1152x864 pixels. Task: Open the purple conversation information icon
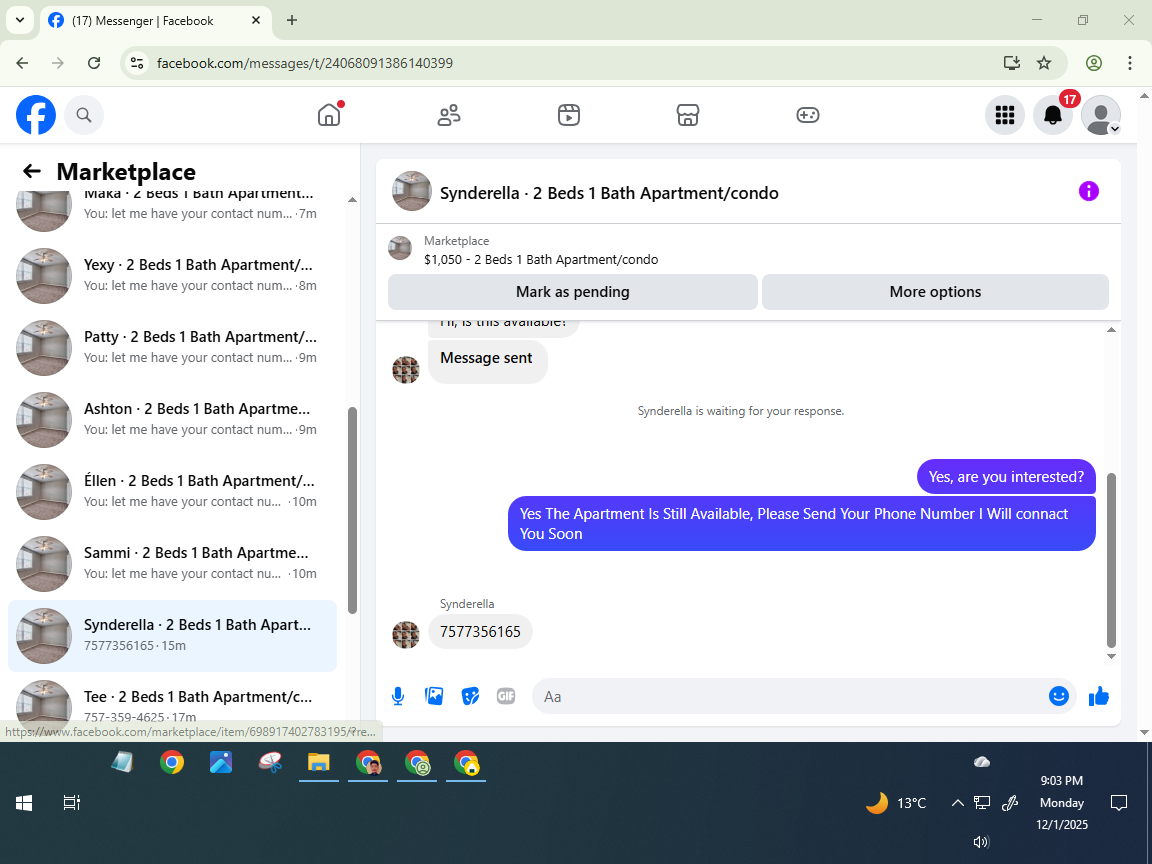pyautogui.click(x=1089, y=191)
